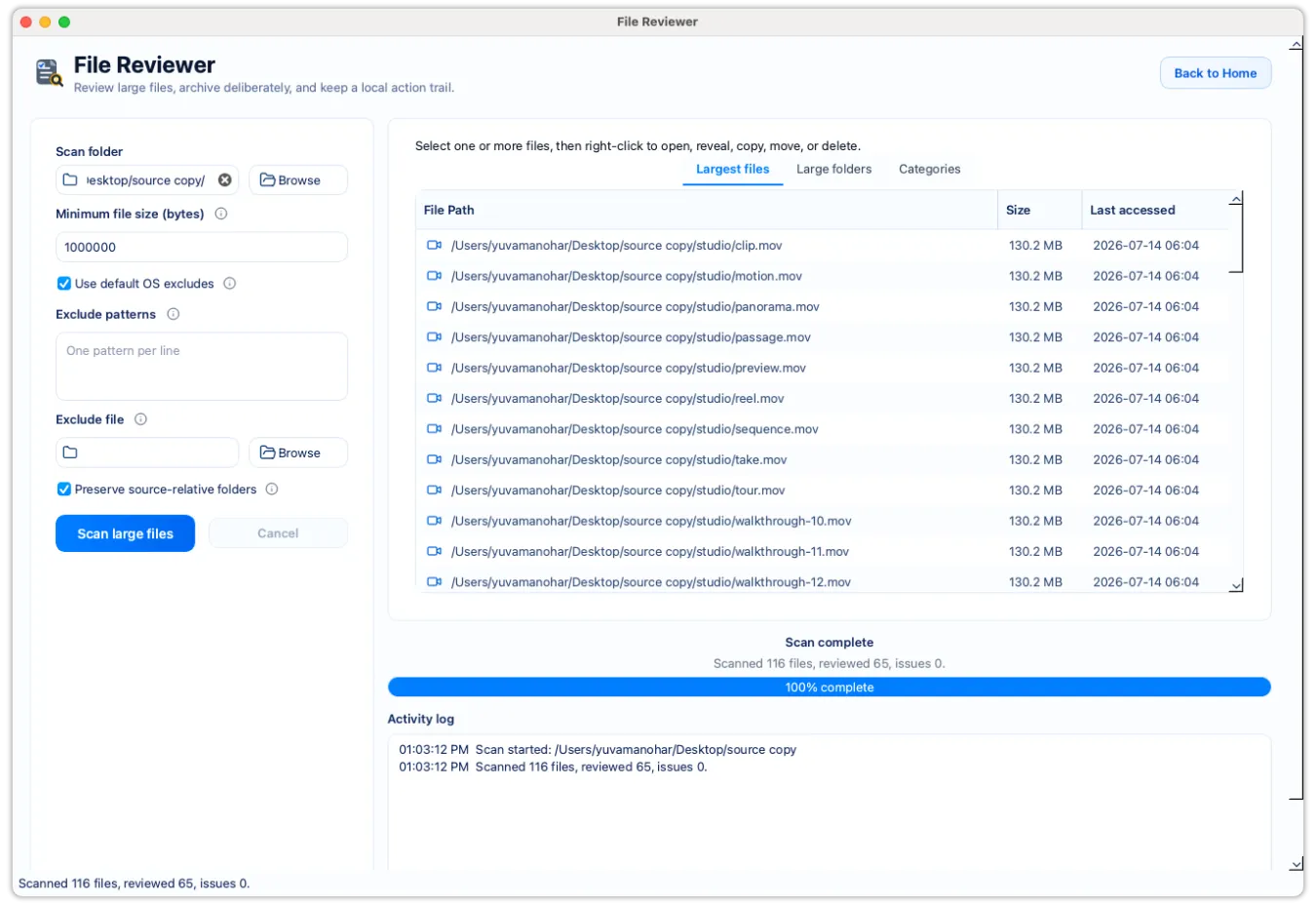Click the folder icon in the Exclude file field

click(x=70, y=452)
